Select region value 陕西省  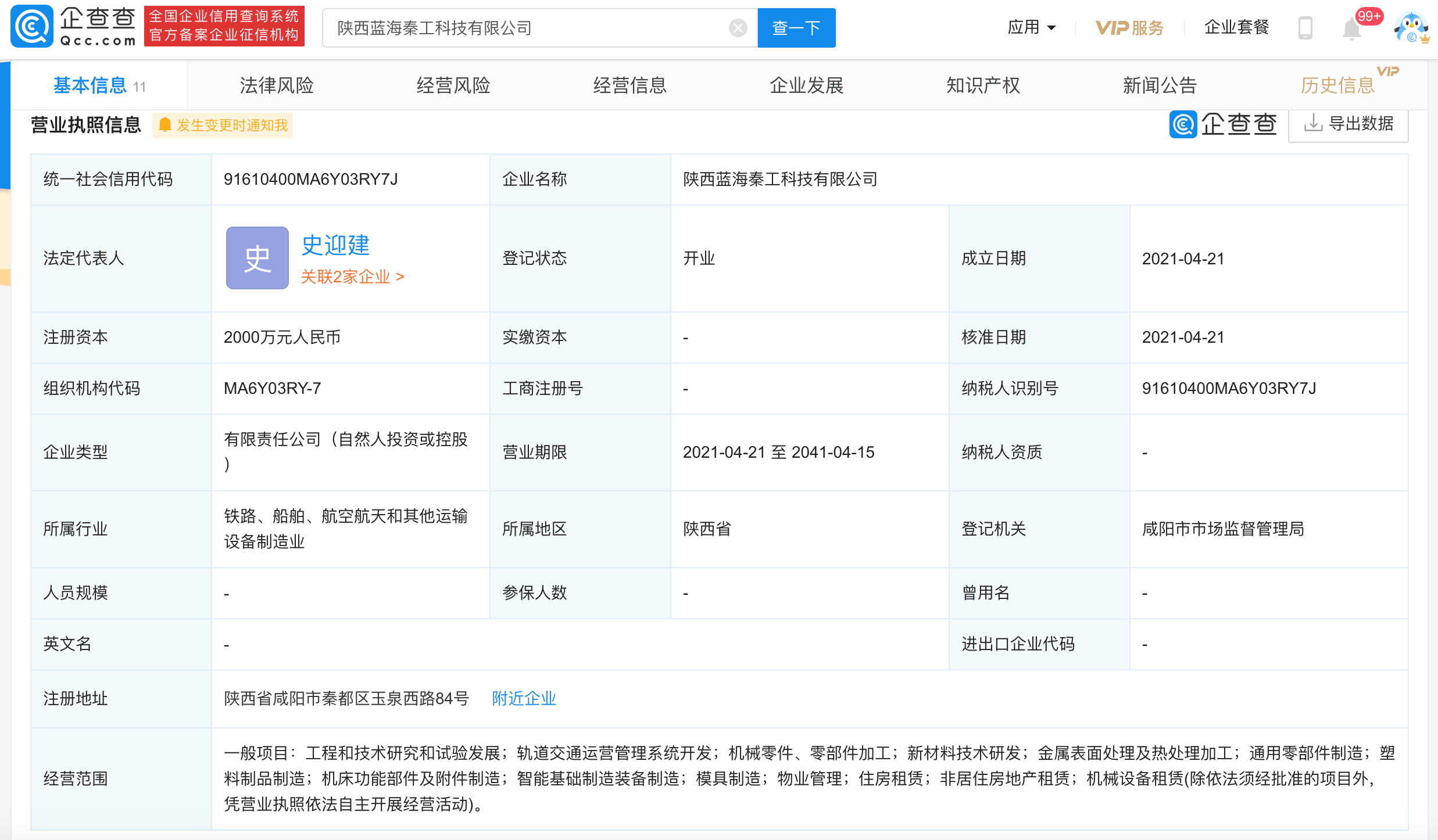click(707, 529)
